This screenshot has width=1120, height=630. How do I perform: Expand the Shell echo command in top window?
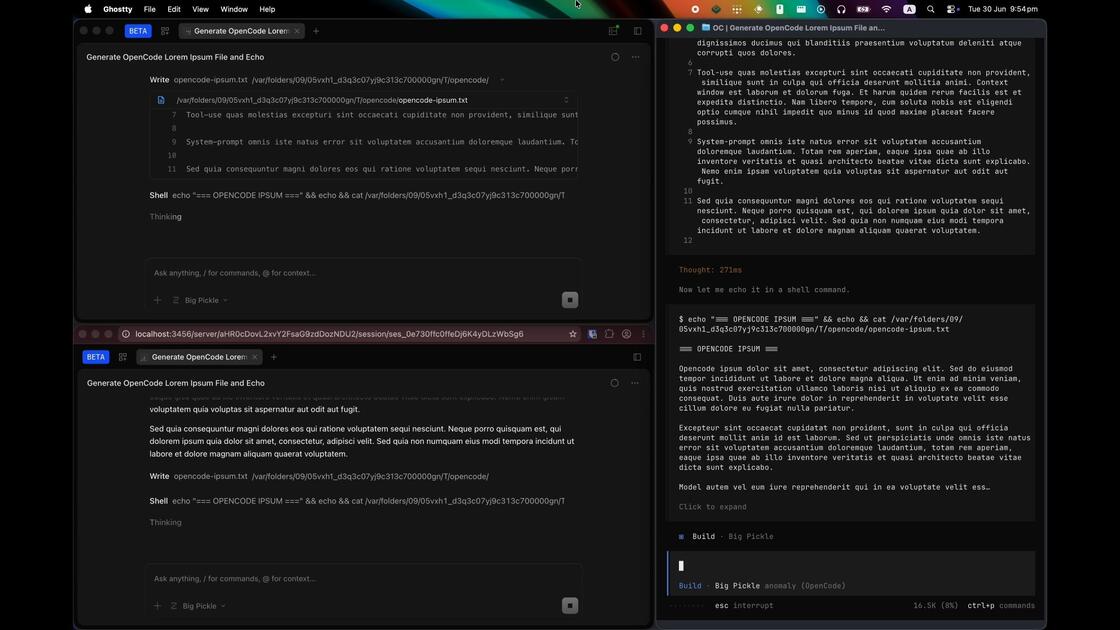tap(357, 195)
